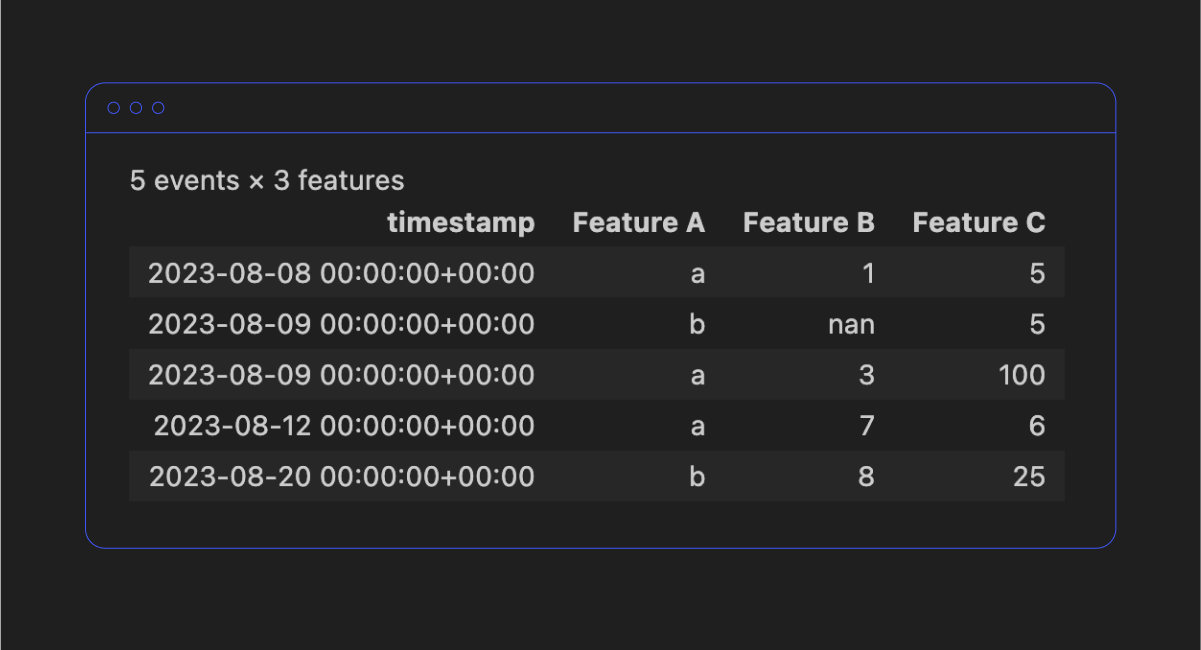Select the 2023-08-08 timestamp cell
The image size is (1201, 650).
click(x=341, y=273)
